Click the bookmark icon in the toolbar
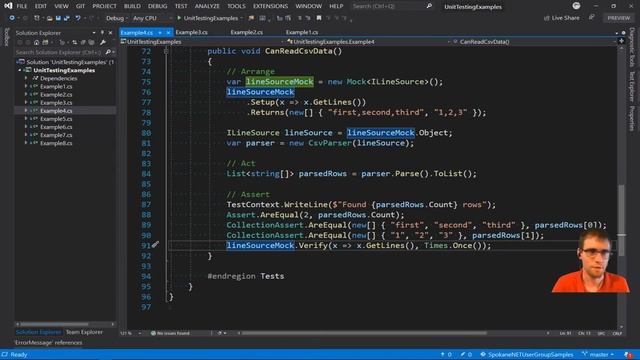 (x=319, y=18)
